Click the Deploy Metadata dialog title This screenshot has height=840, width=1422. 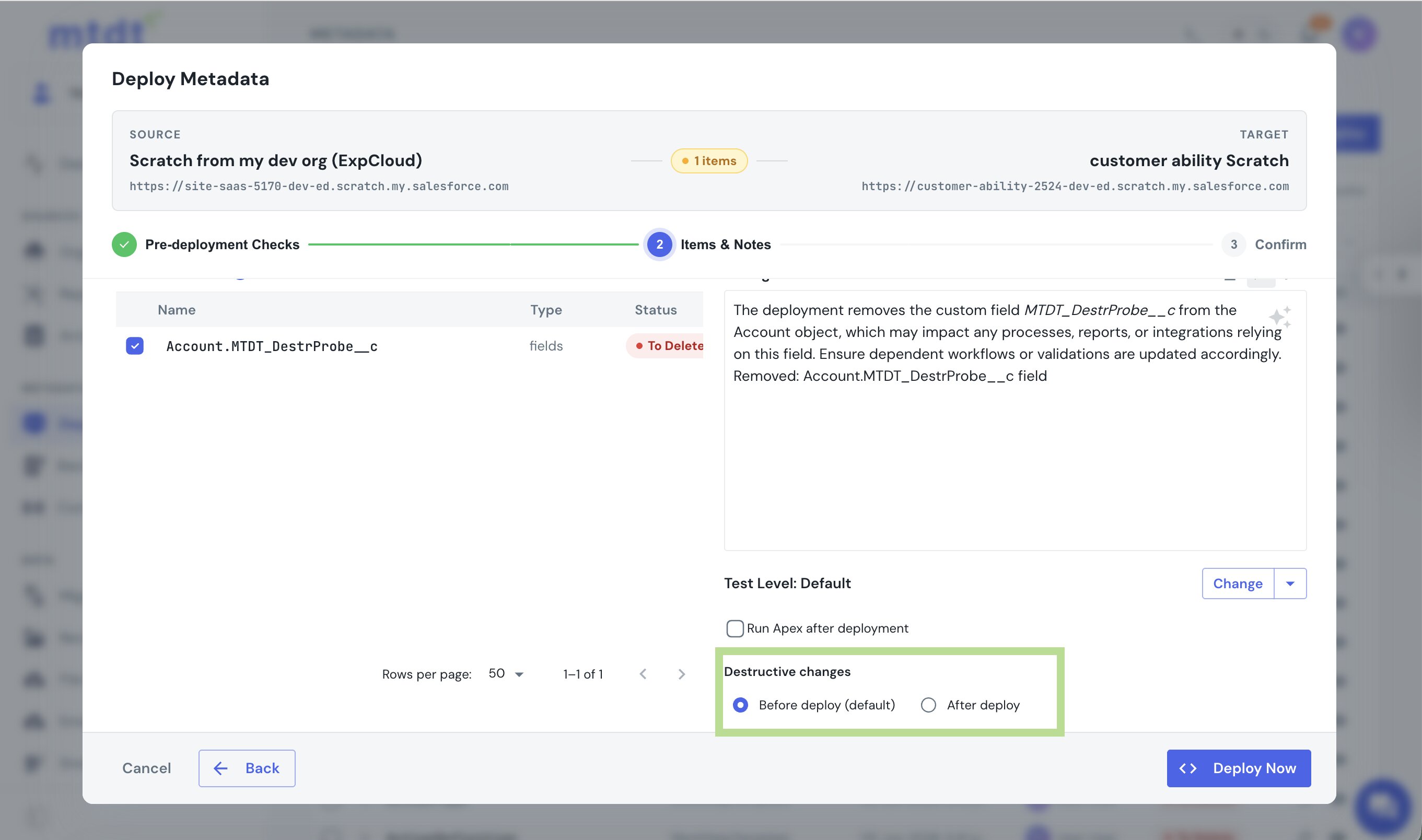pyautogui.click(x=190, y=78)
